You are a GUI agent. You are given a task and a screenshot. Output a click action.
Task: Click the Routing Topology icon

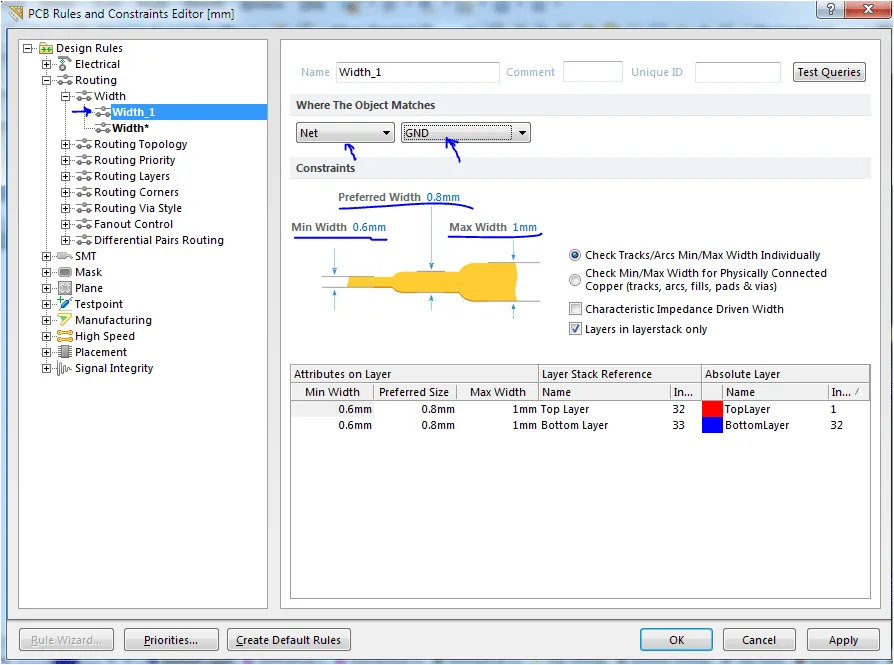84,144
